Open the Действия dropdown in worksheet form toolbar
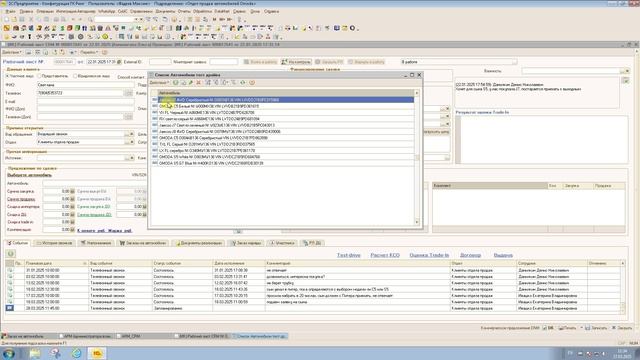 (x=11, y=52)
